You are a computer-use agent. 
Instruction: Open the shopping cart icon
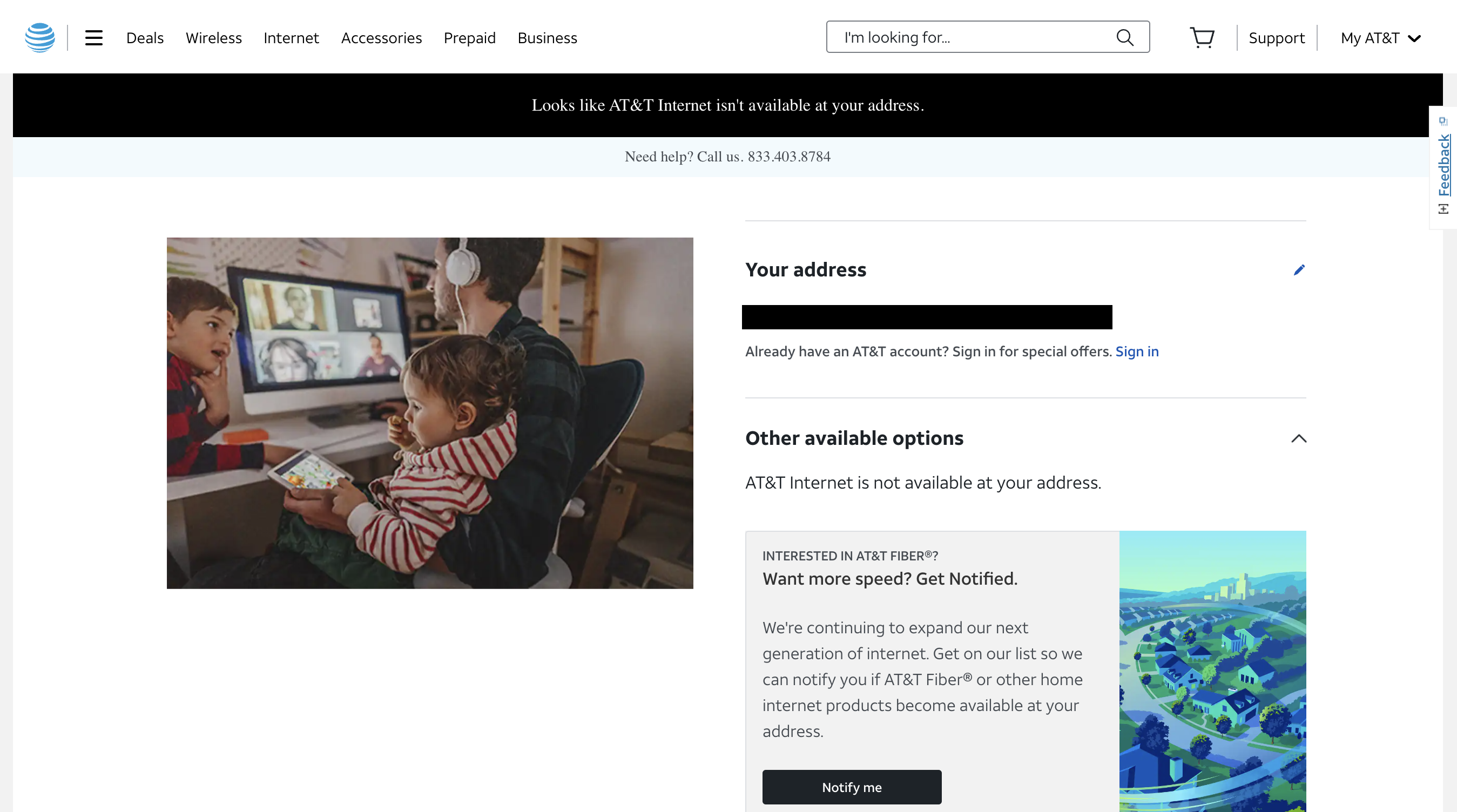coord(1202,38)
